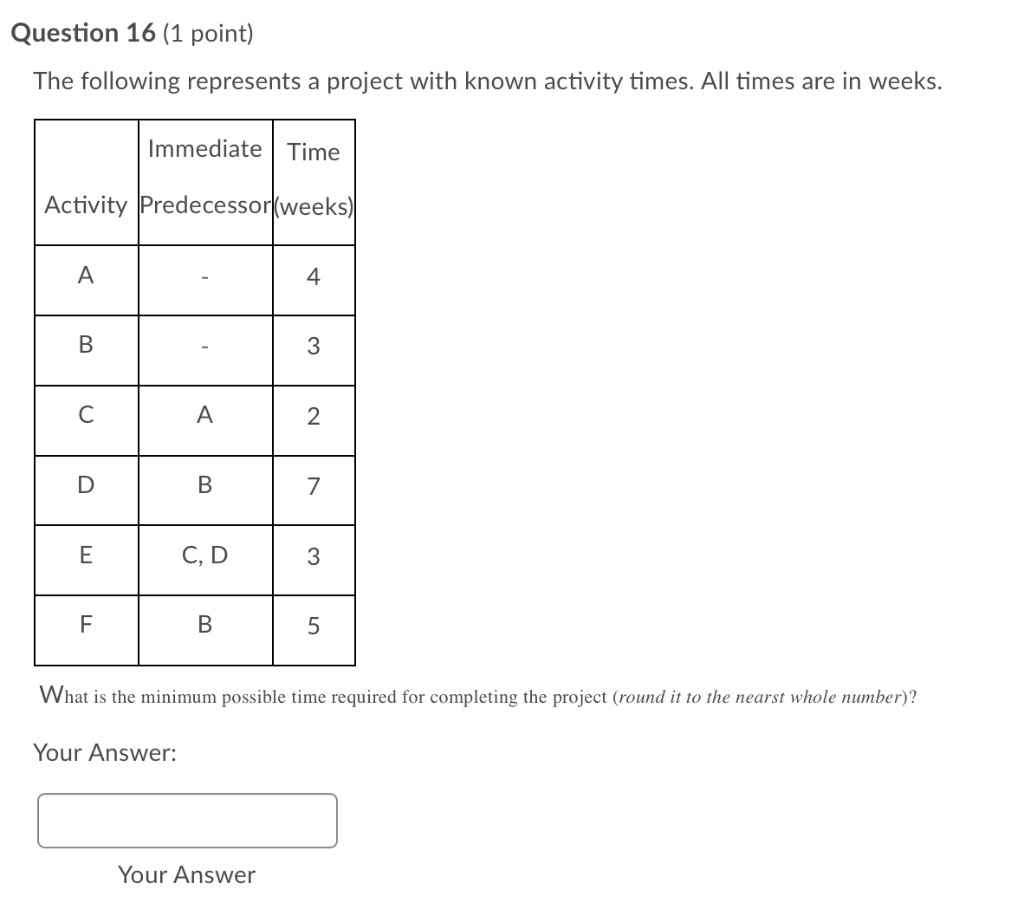The width and height of the screenshot is (1024, 903).
Task: Click the Activity column header
Action: coord(85,206)
